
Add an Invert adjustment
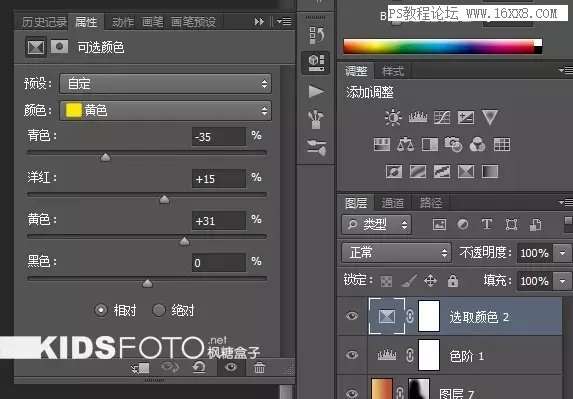coord(394,171)
